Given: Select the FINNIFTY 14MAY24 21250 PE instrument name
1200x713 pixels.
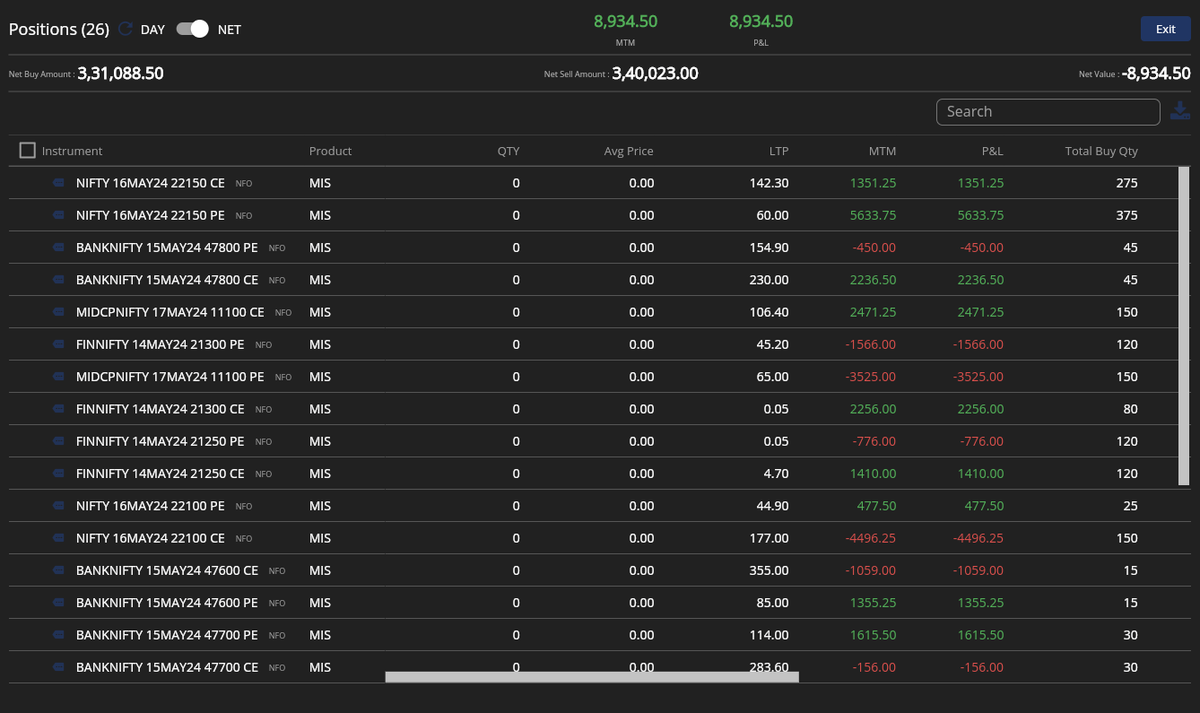Looking at the screenshot, I should [x=160, y=441].
